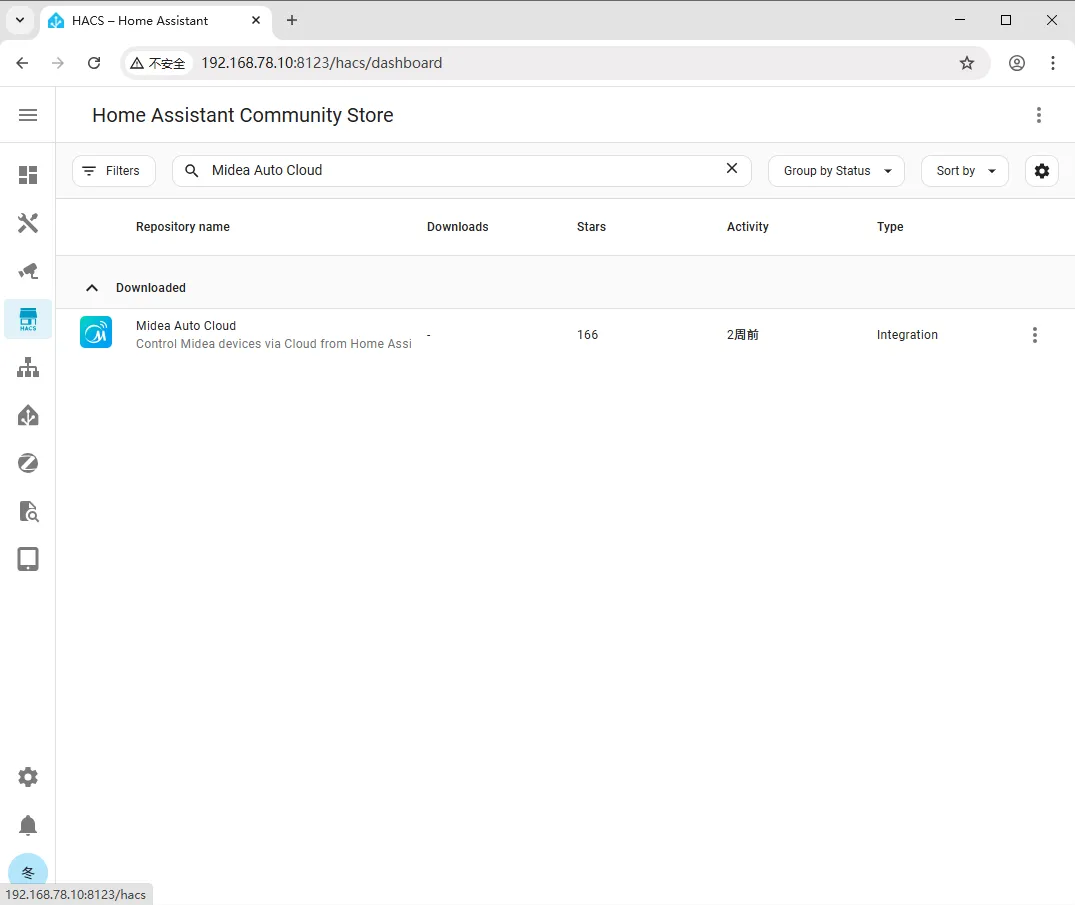Click the browser address bar URL
Image resolution: width=1075 pixels, height=905 pixels.
click(x=322, y=63)
